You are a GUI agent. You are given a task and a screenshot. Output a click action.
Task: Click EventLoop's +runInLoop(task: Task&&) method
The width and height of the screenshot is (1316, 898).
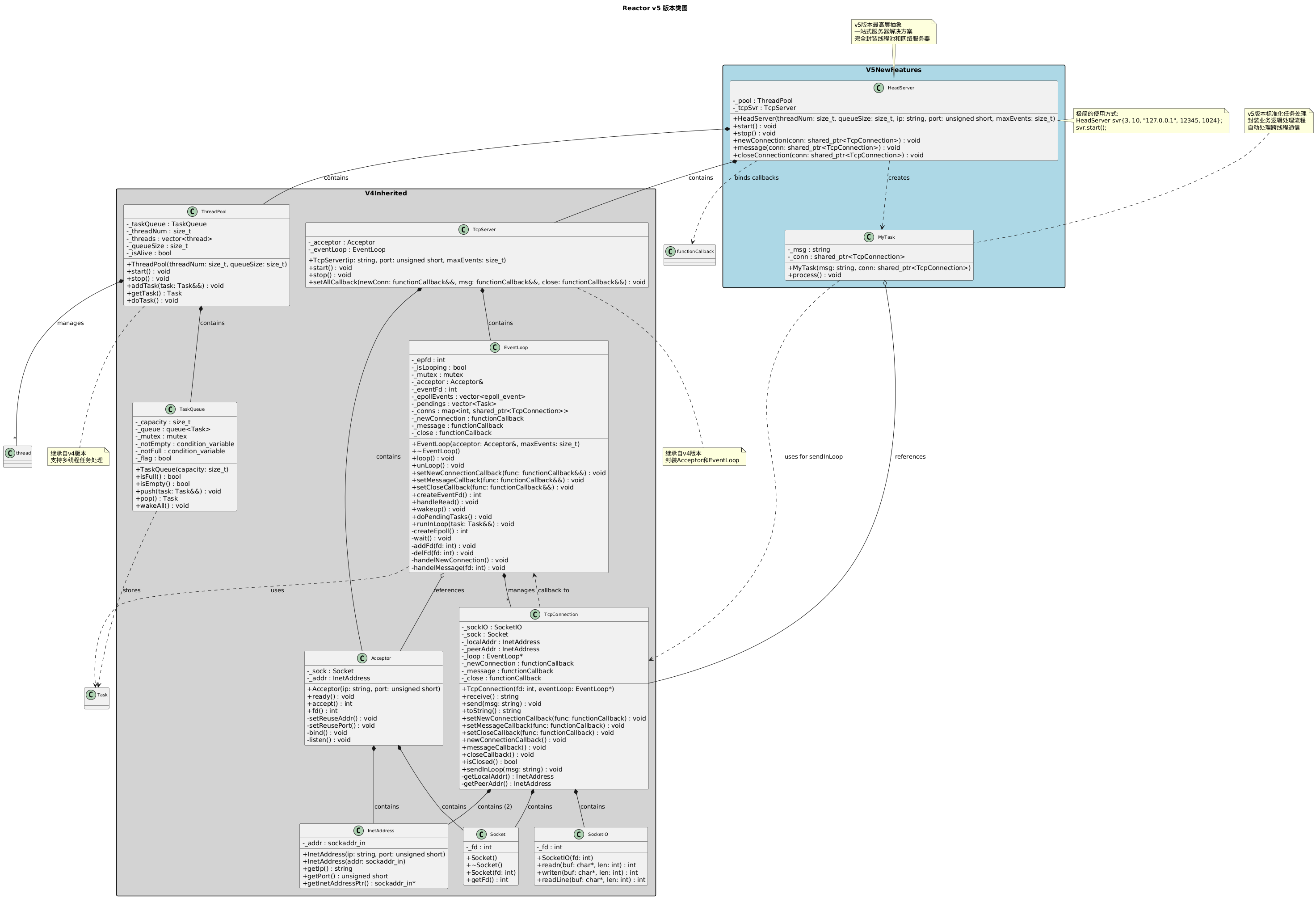point(462,524)
